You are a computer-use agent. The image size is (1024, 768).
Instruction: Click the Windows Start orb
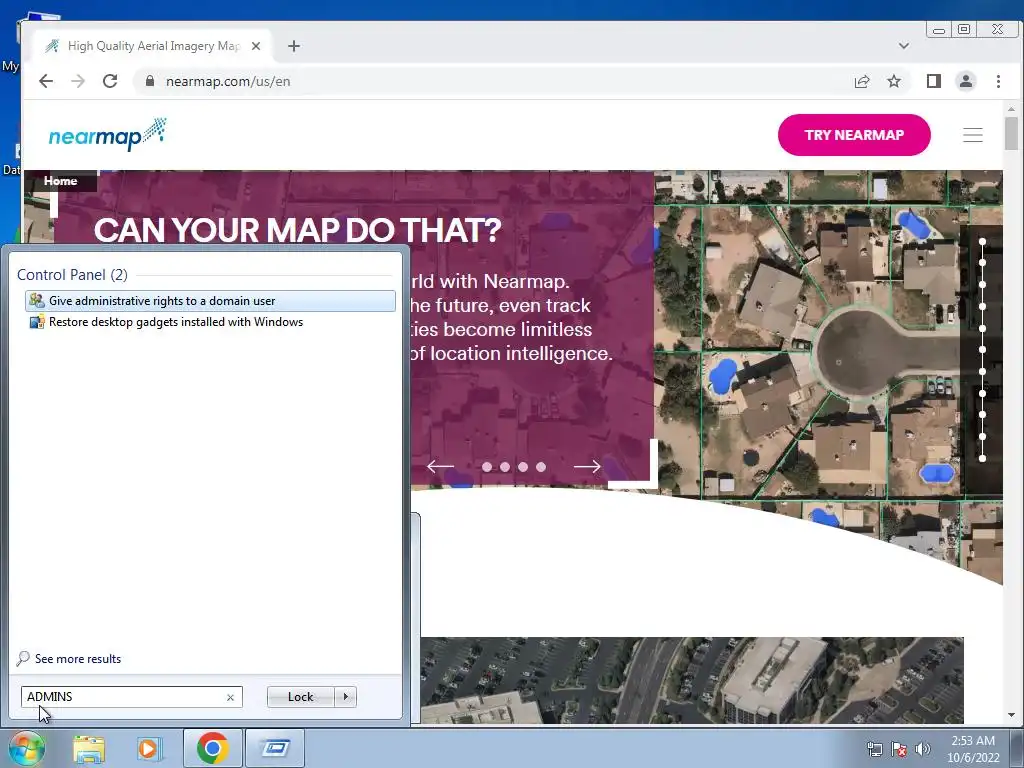point(26,748)
